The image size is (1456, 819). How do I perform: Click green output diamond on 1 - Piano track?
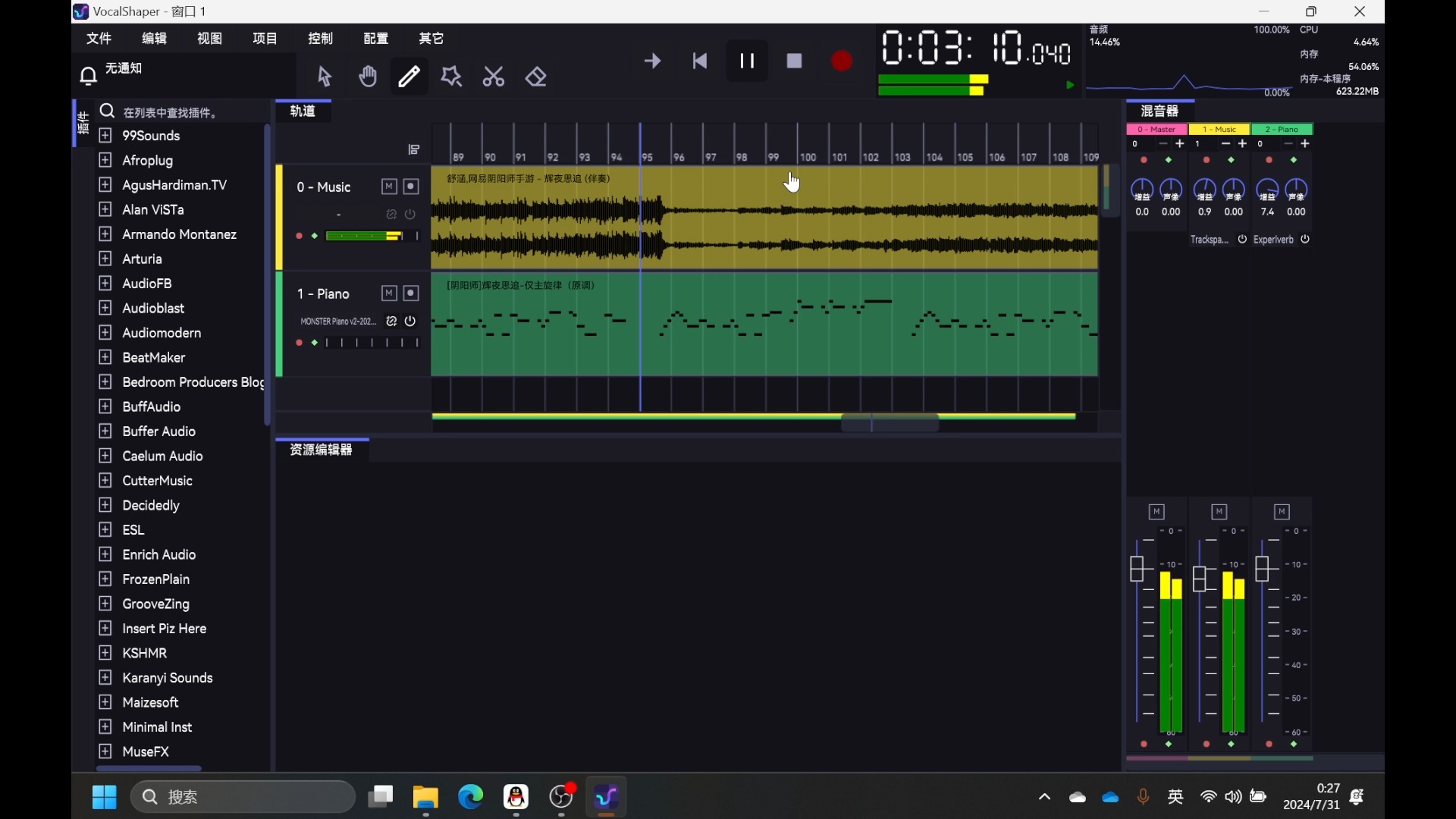click(315, 344)
